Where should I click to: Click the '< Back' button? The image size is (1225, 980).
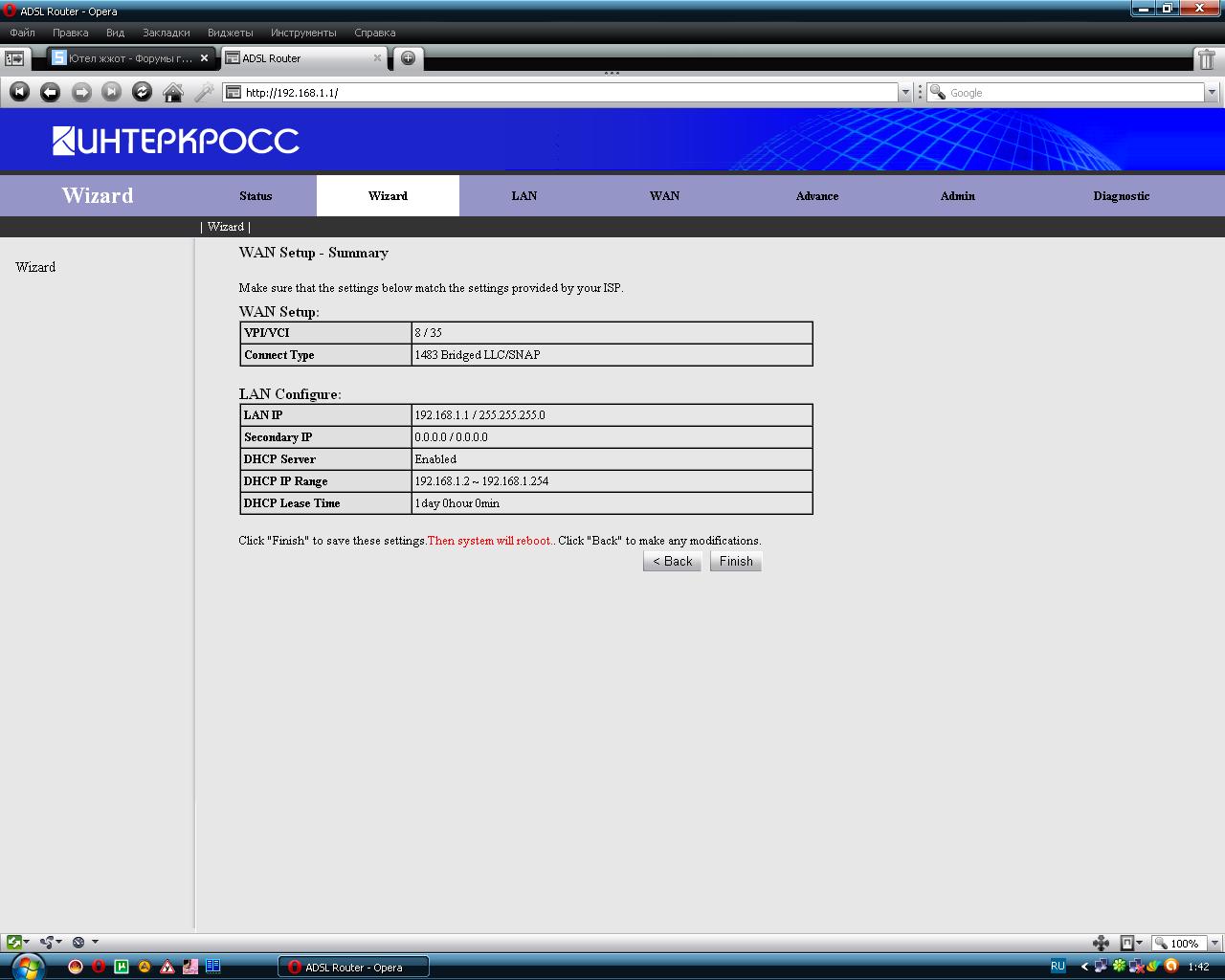[672, 562]
